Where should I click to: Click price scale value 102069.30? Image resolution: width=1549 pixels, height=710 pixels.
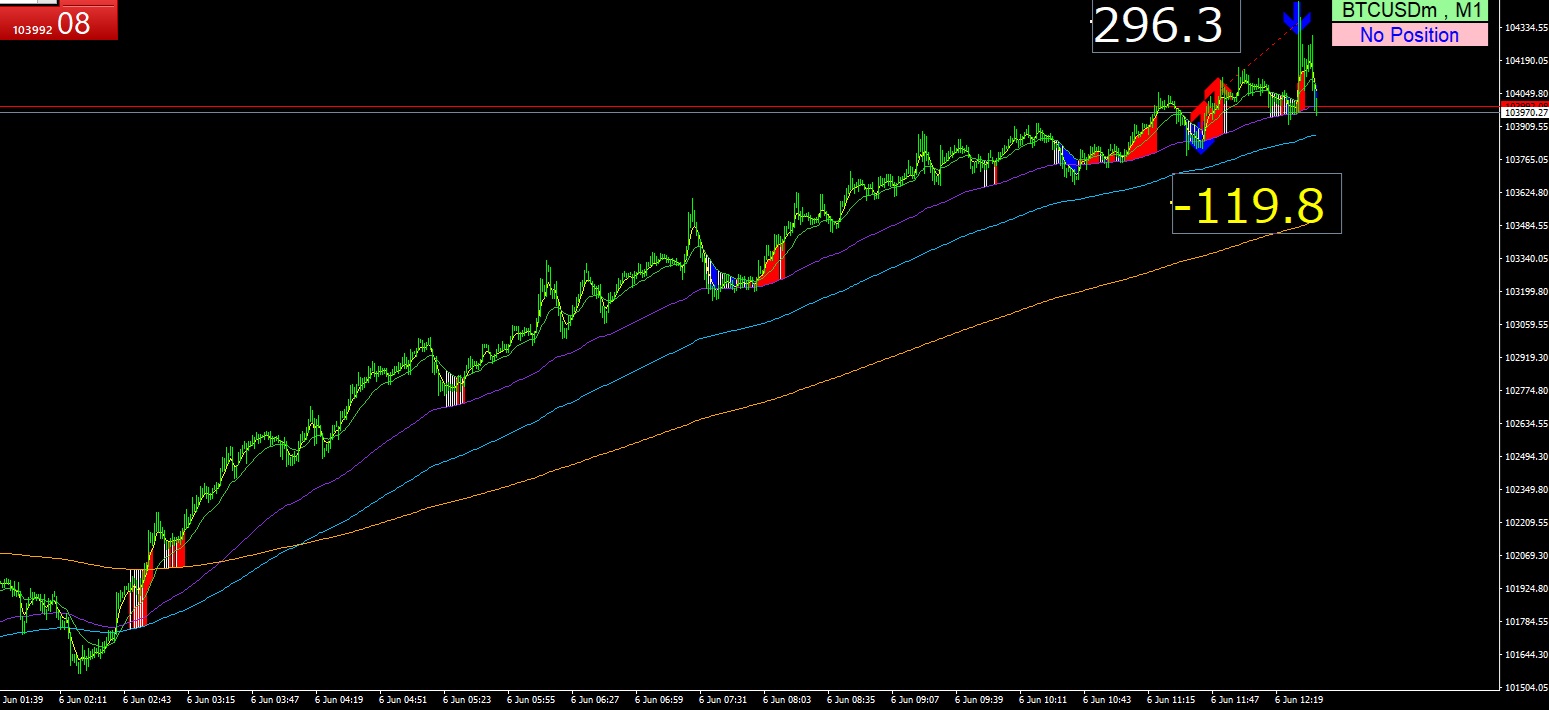pos(1526,555)
